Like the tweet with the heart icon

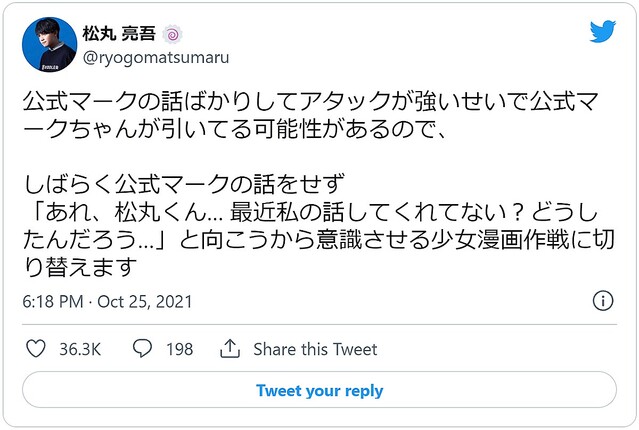point(36,349)
